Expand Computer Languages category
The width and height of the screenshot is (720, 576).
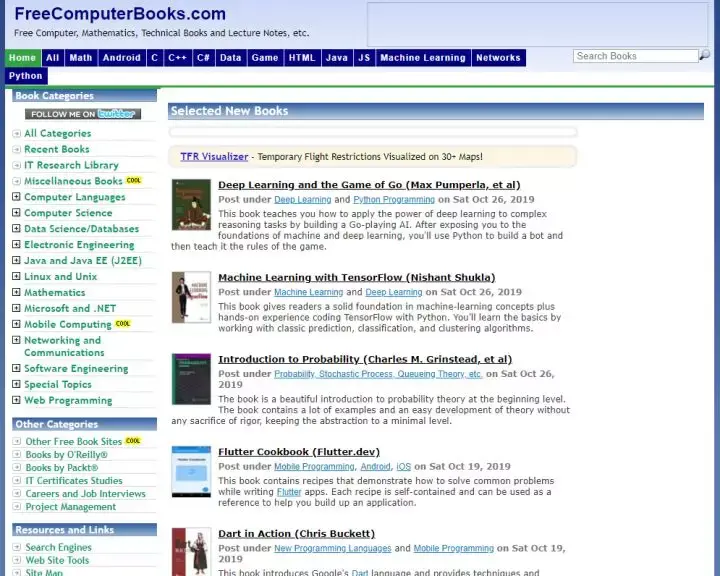tap(16, 197)
